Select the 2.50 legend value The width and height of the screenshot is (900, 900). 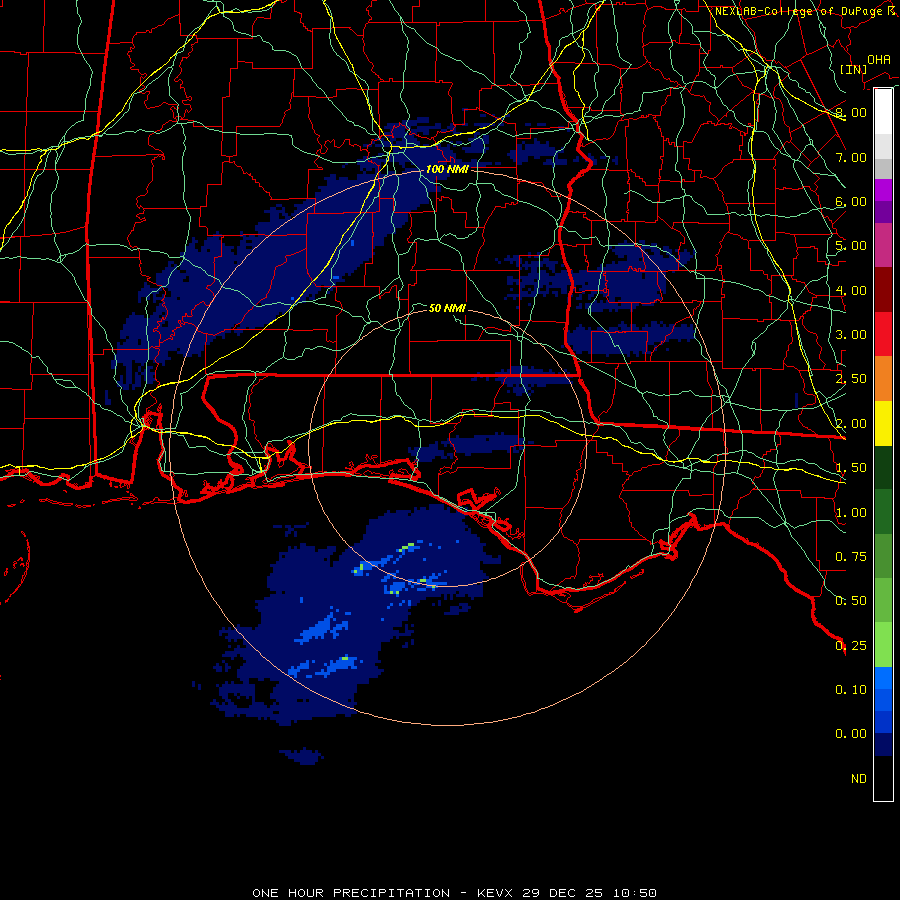click(851, 379)
